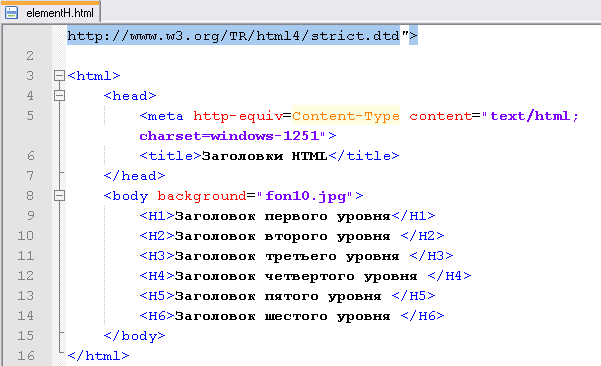Click the closing body tag
The image size is (601, 366).
click(135, 336)
